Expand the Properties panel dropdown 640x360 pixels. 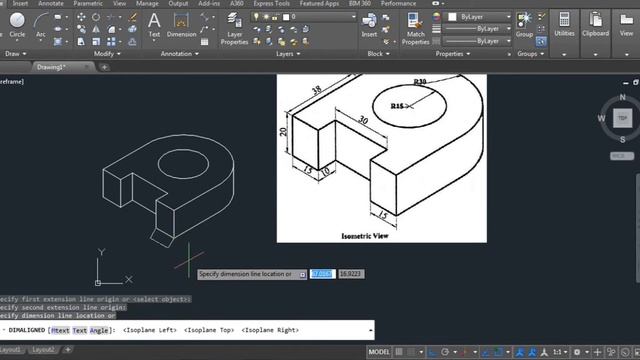(453, 54)
